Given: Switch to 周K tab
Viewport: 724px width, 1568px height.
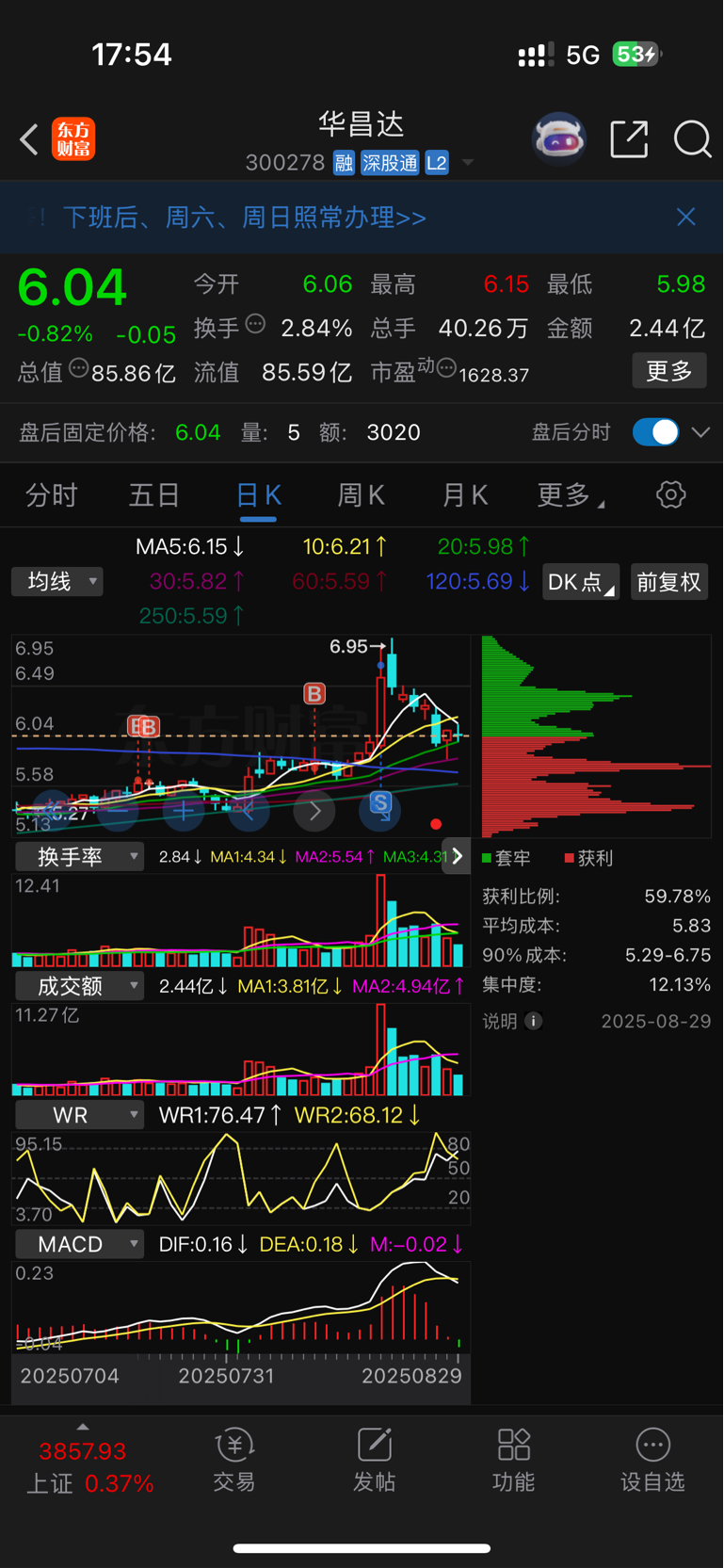Looking at the screenshot, I should tap(362, 494).
